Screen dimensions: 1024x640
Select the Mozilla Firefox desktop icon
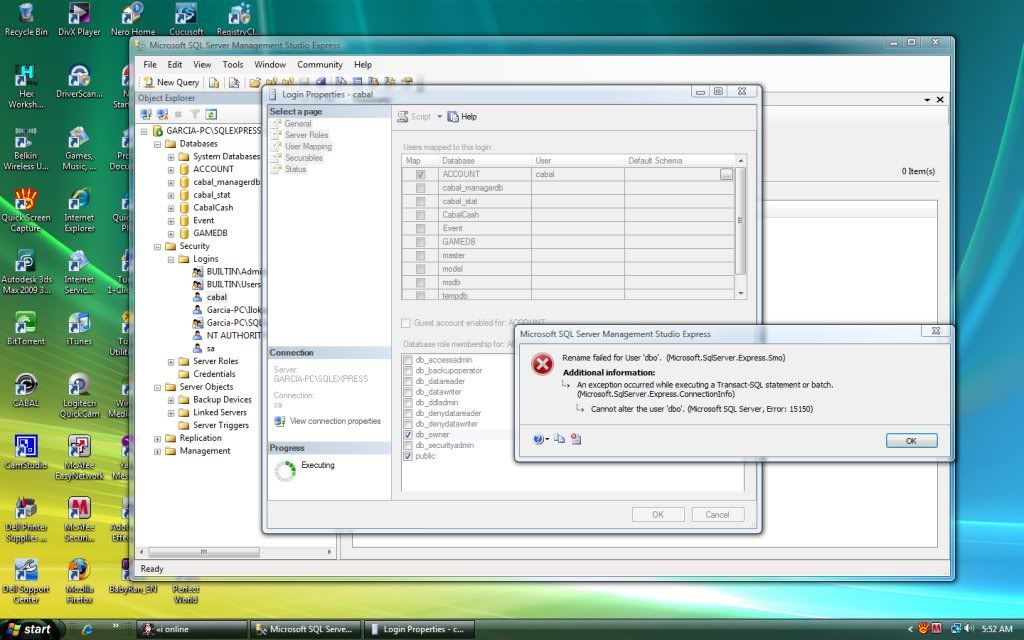[x=79, y=581]
